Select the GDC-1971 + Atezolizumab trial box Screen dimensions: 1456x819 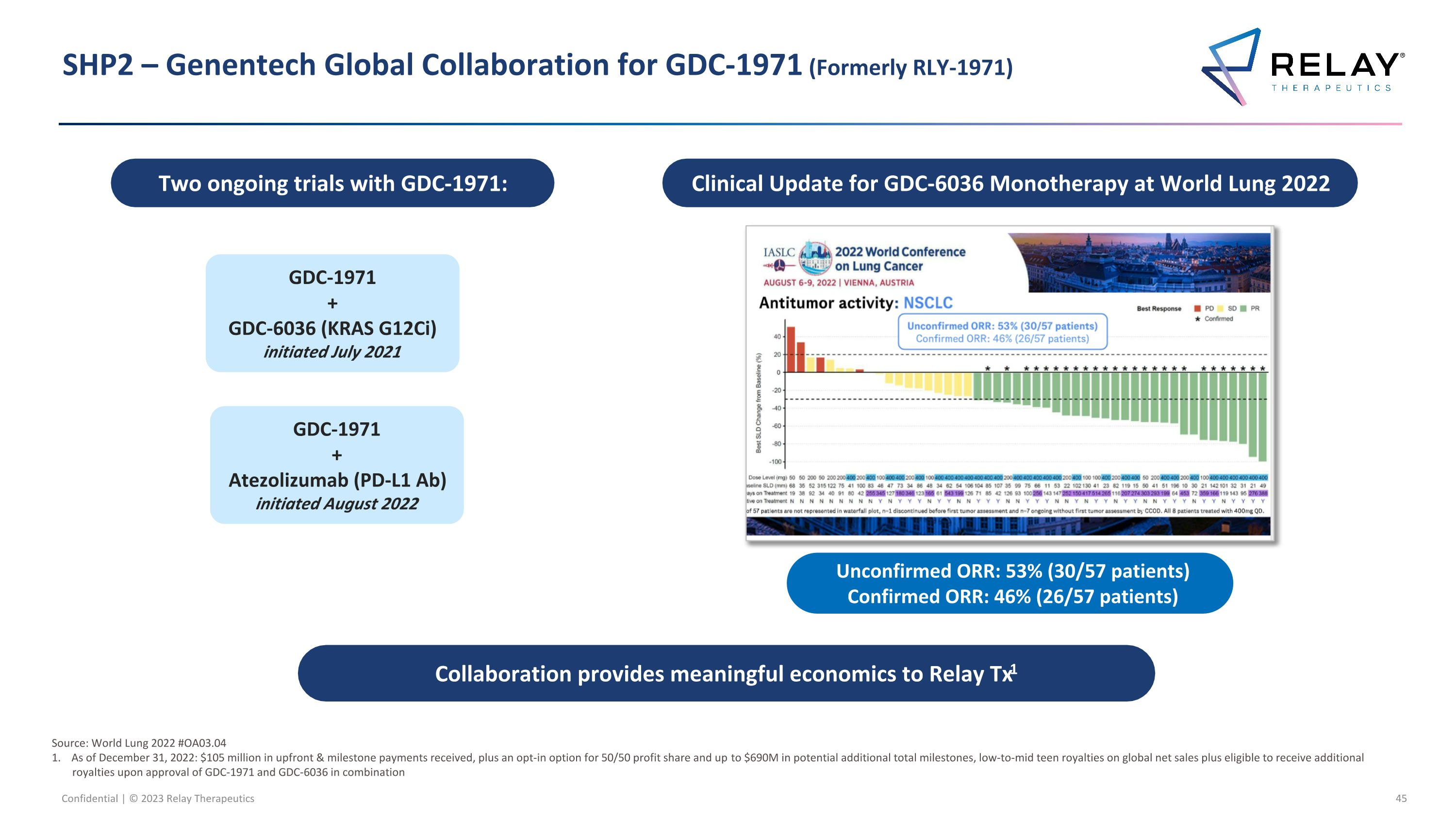336,465
